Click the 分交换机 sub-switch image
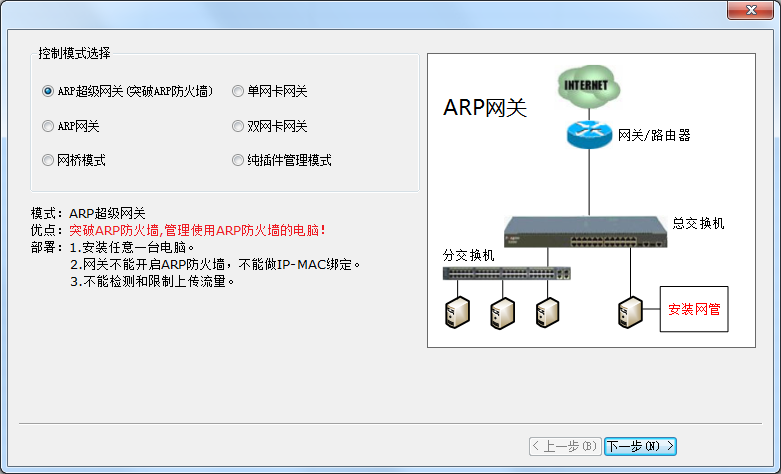Image resolution: width=781 pixels, height=474 pixels. 507,273
